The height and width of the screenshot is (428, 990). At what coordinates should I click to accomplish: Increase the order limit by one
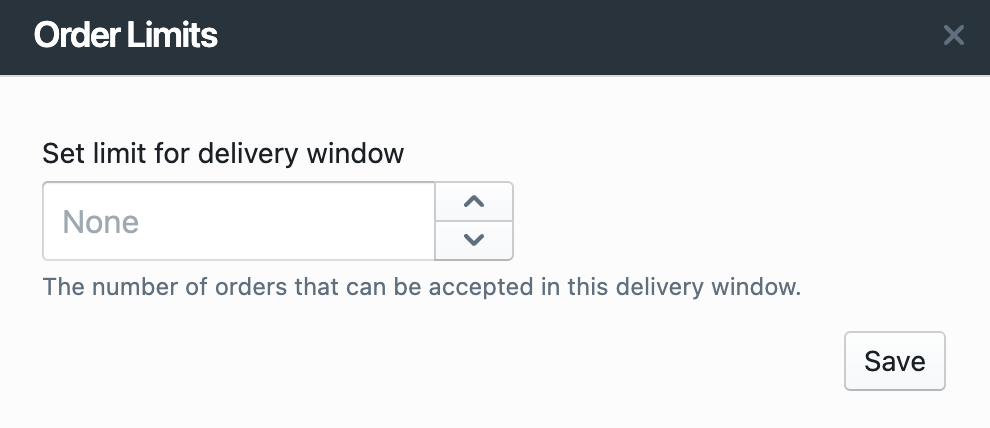pos(474,201)
